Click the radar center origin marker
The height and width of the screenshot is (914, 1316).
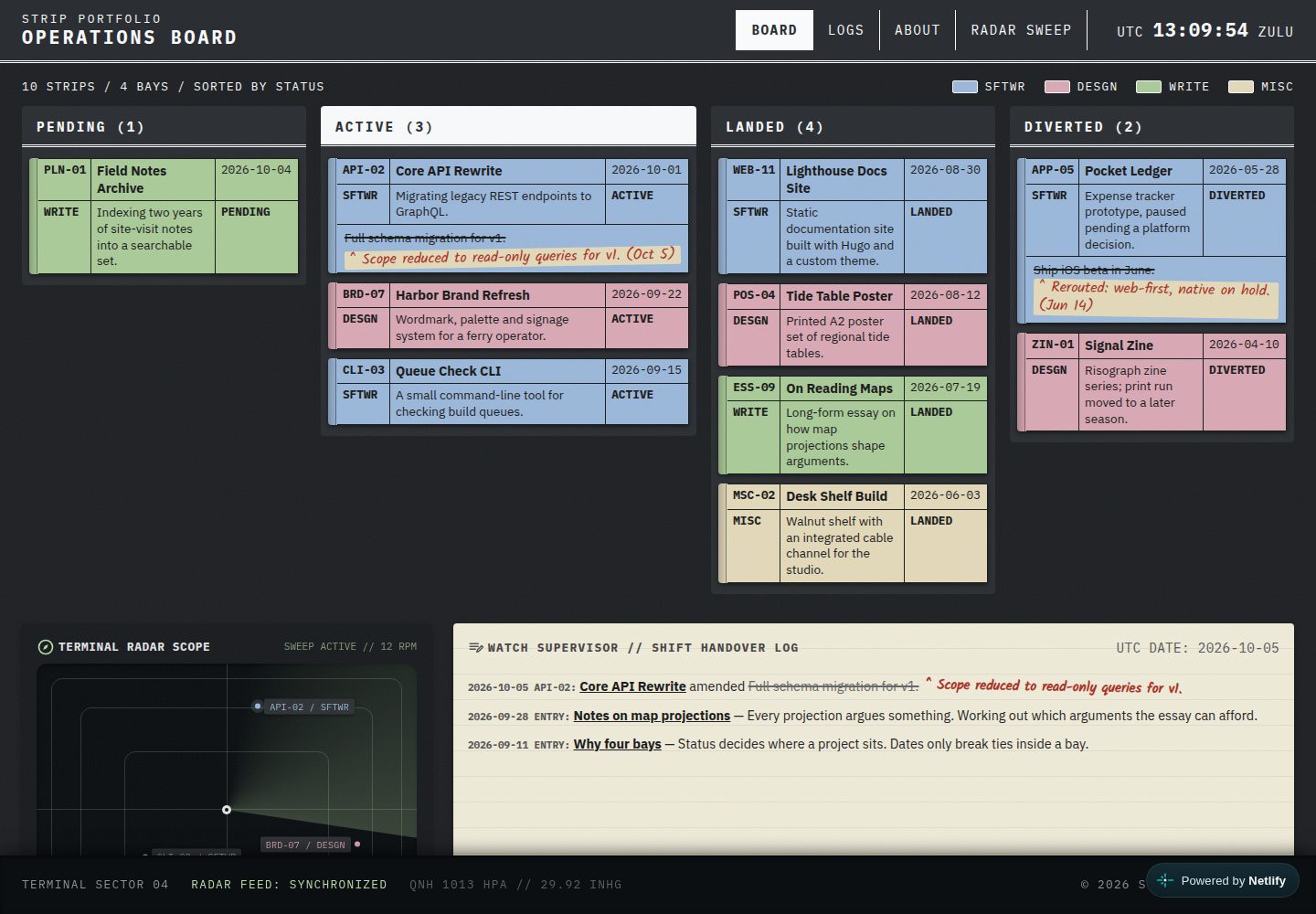click(227, 810)
